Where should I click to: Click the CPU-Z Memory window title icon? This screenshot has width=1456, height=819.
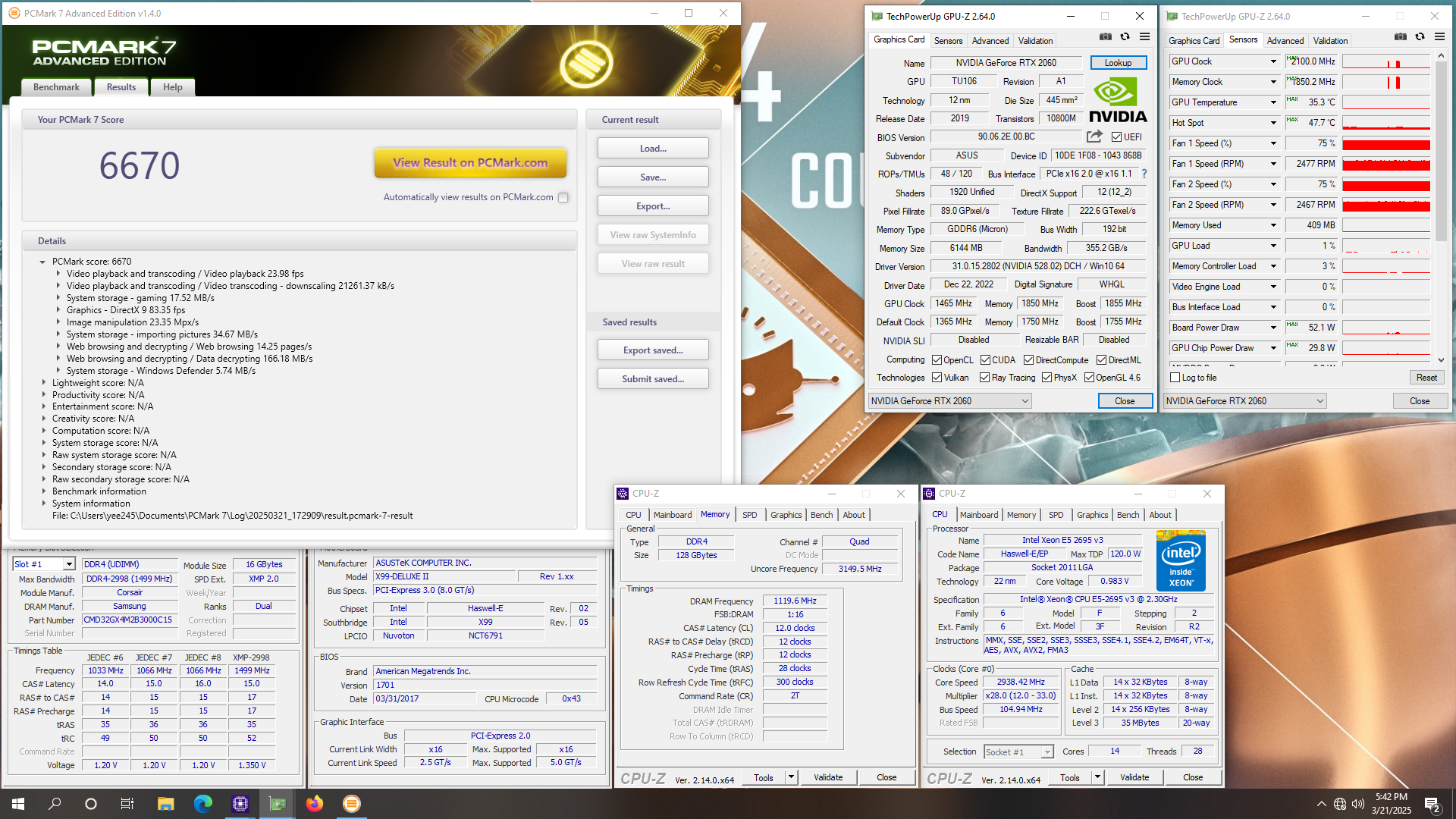point(623,494)
